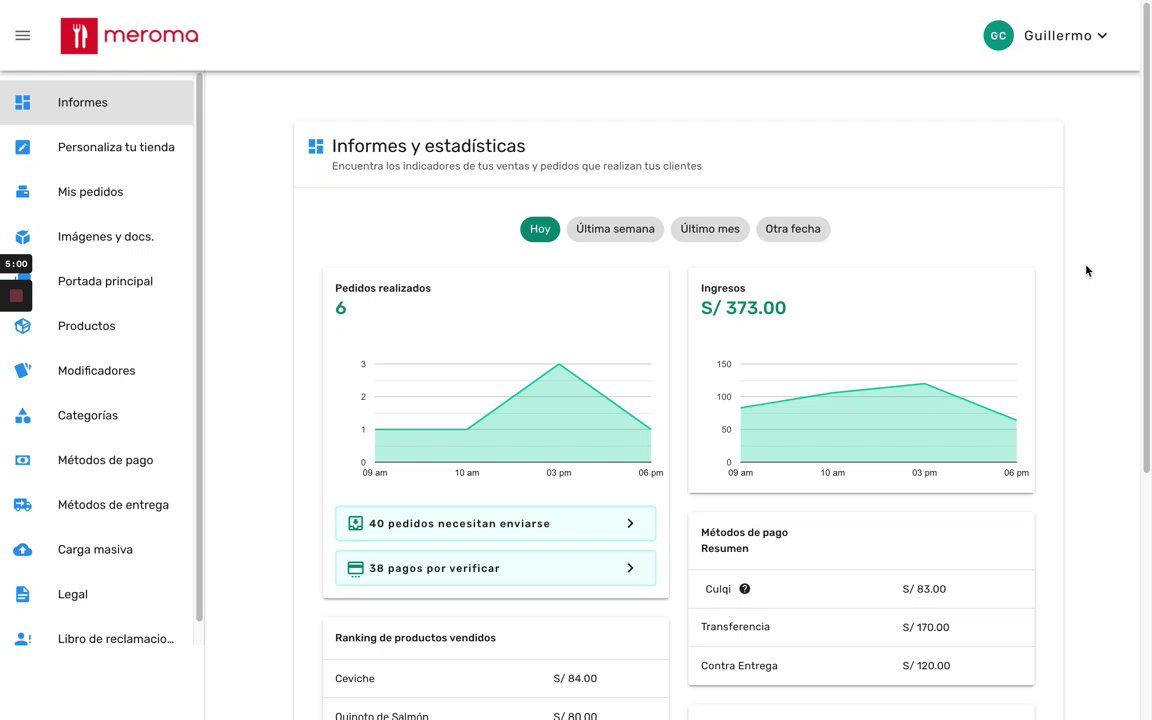
Task: Open the Métodos de pago menu item
Action: (105, 460)
